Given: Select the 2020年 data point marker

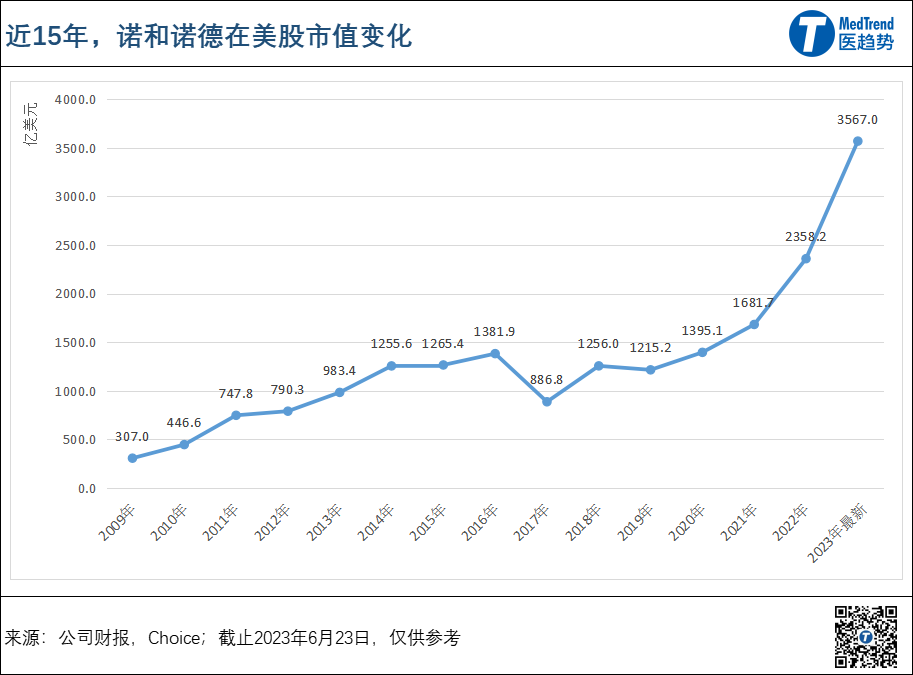Looking at the screenshot, I should [x=702, y=352].
